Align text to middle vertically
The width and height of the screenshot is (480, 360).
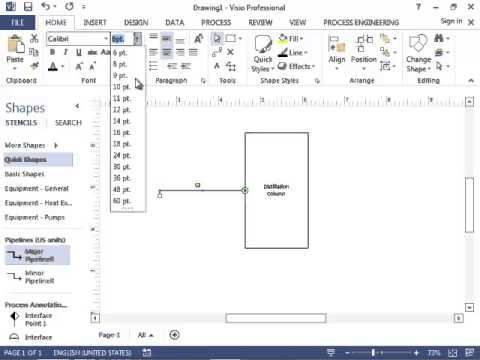[x=166, y=39]
